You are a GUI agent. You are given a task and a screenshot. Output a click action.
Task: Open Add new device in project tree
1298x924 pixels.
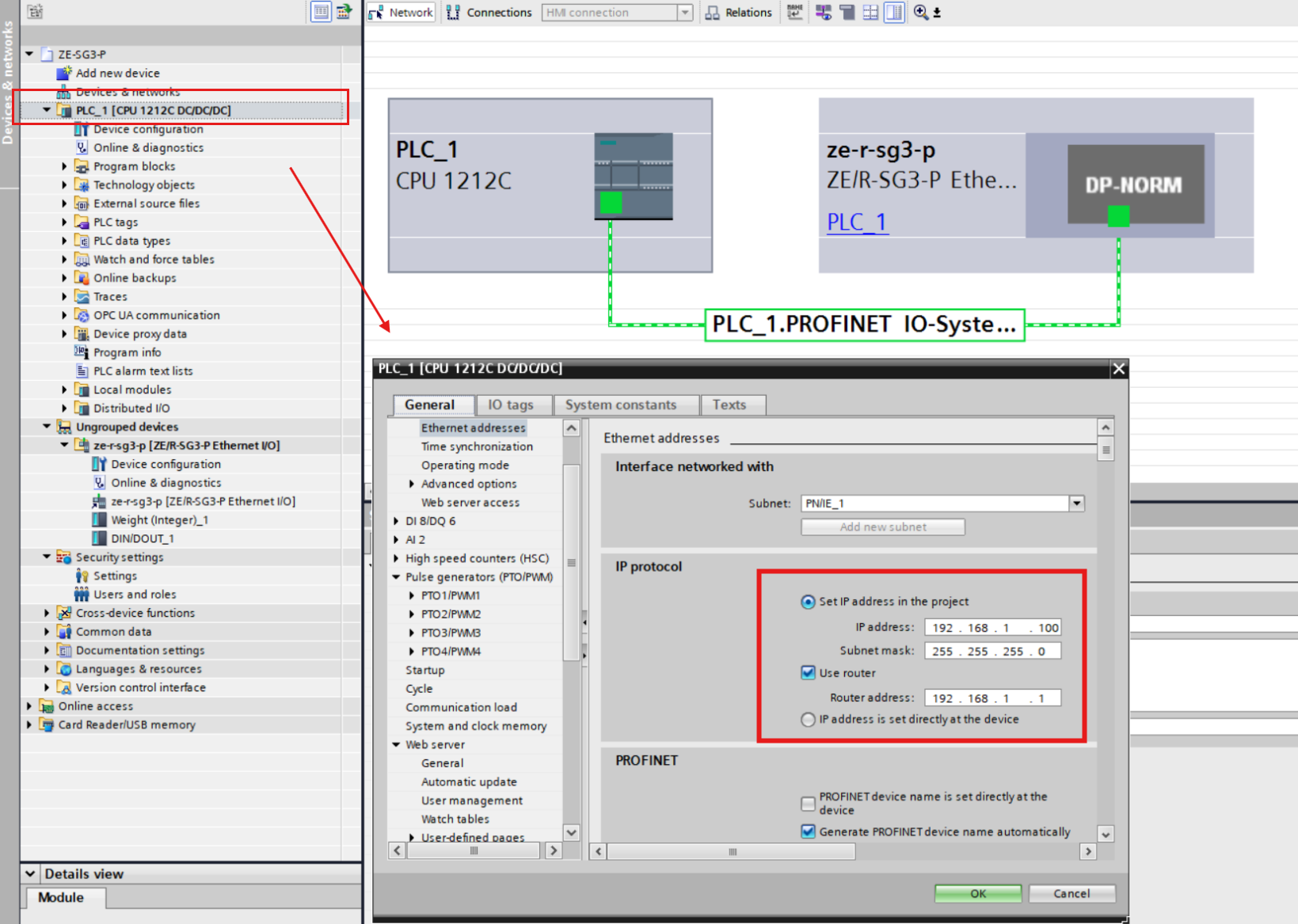(117, 73)
